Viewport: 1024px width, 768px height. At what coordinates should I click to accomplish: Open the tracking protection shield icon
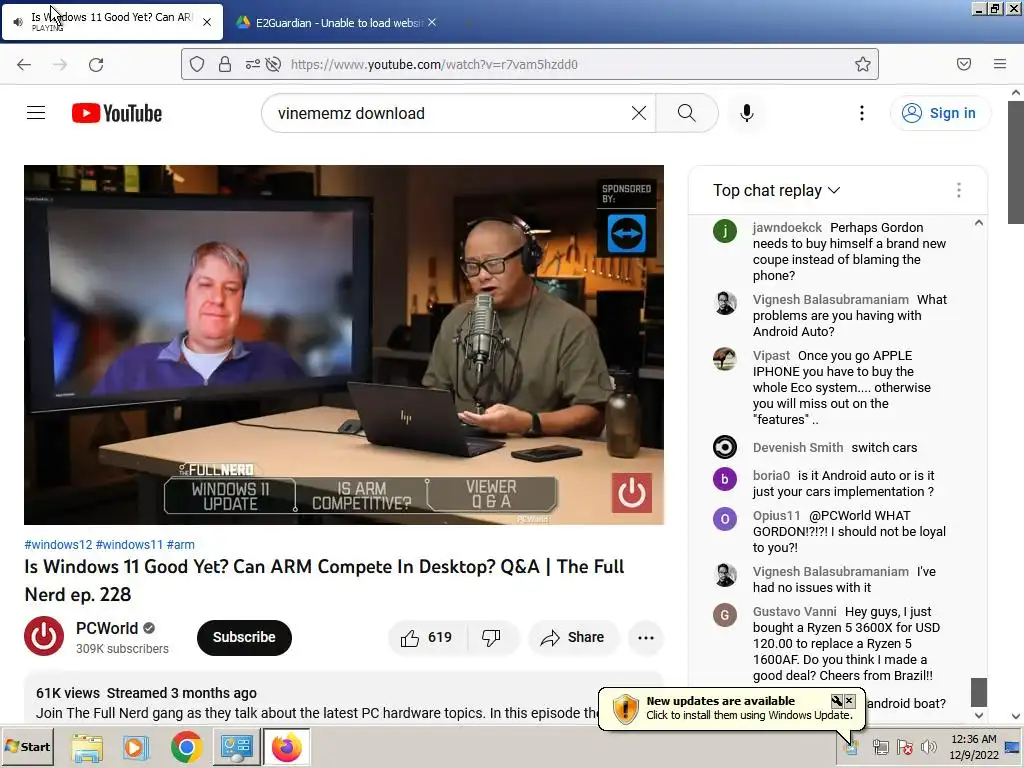tap(197, 64)
